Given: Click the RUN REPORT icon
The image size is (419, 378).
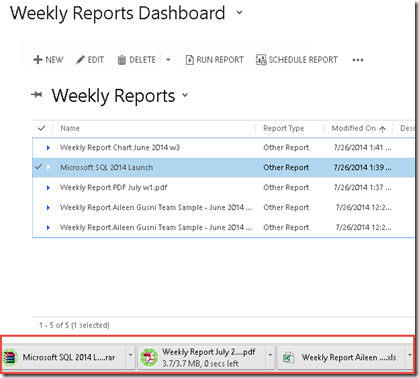Looking at the screenshot, I should point(189,60).
